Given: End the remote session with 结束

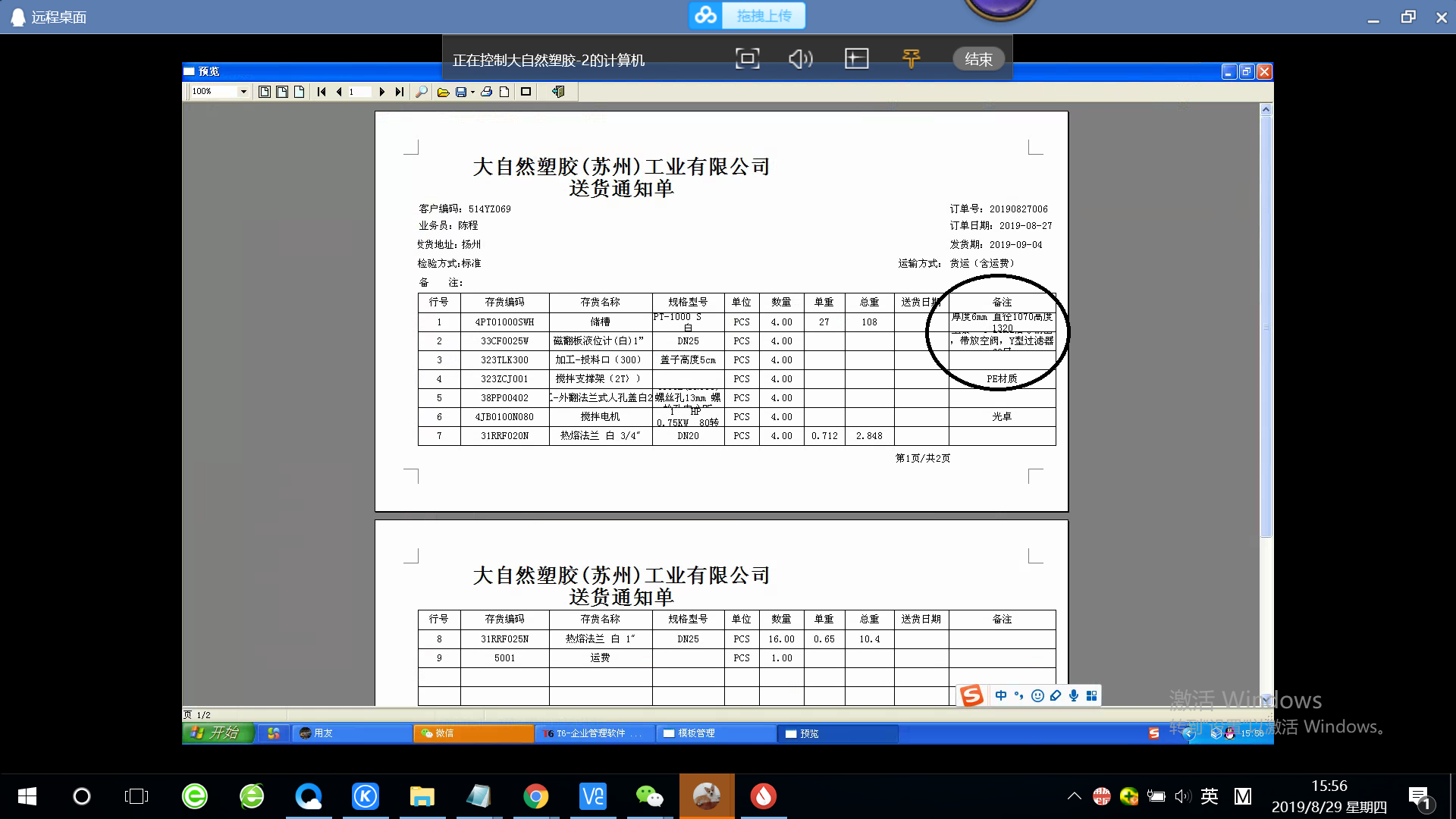Looking at the screenshot, I should [x=978, y=59].
